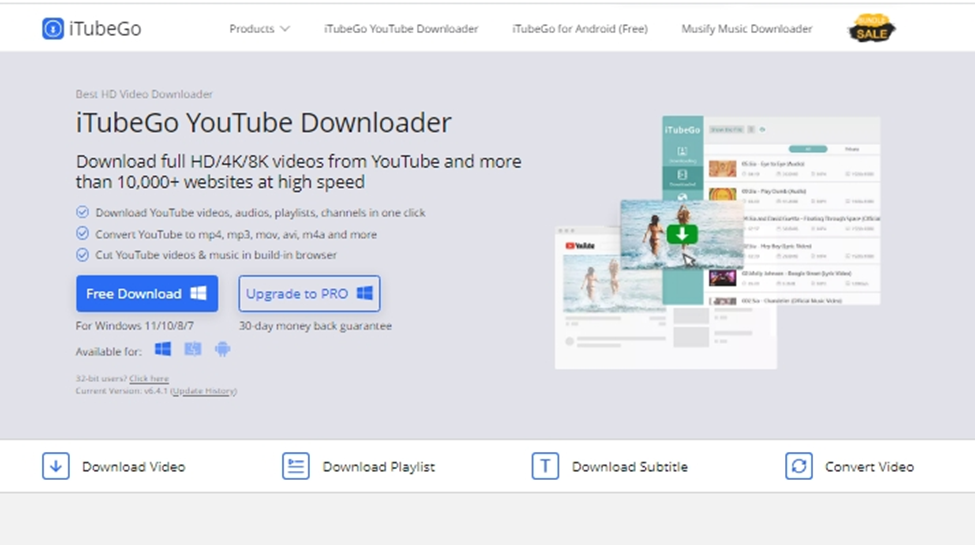Image resolution: width=975 pixels, height=545 pixels.
Task: Click Download Video label
Action: pyautogui.click(x=134, y=467)
